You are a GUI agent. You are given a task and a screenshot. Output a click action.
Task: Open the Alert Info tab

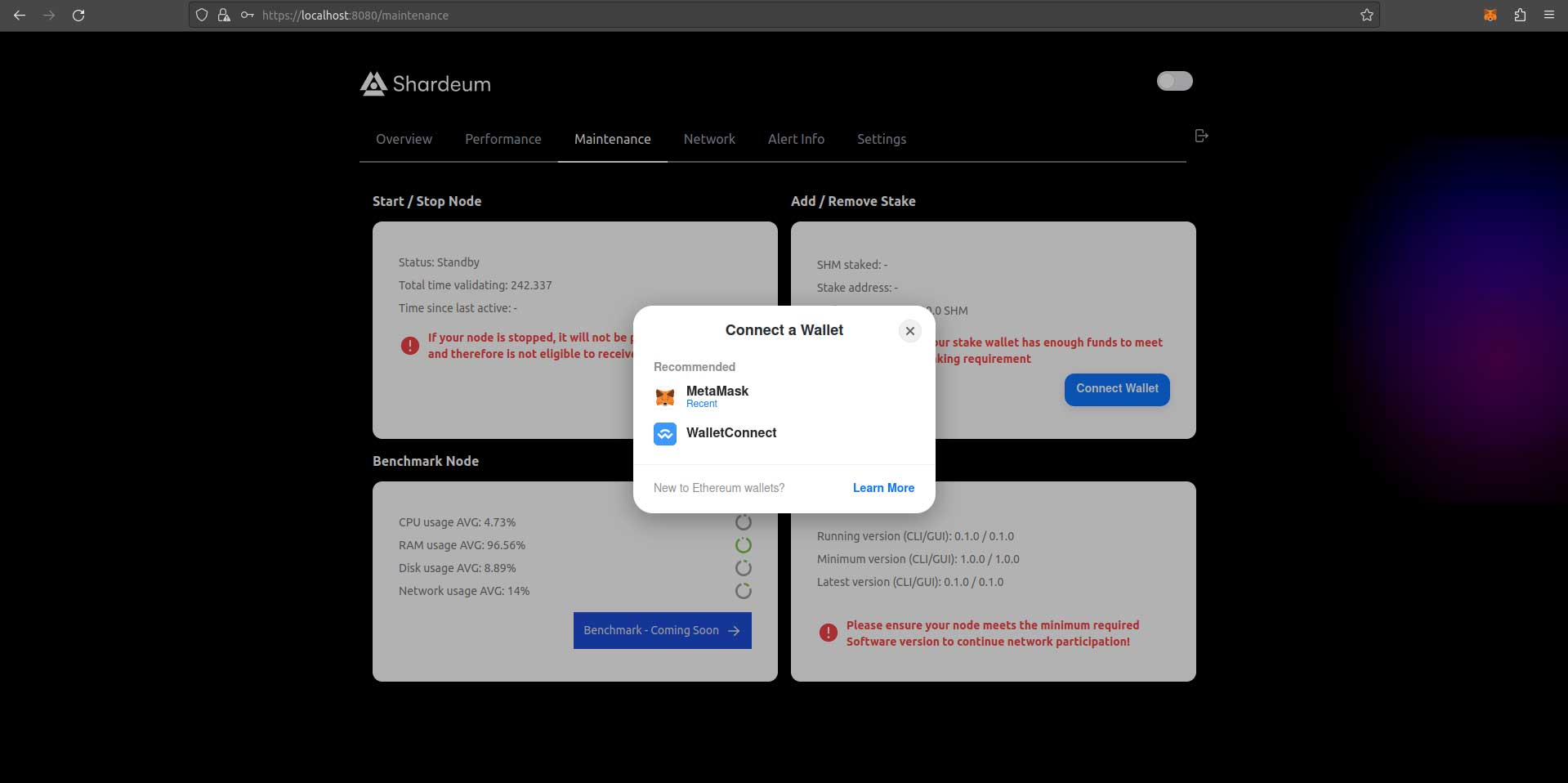click(x=796, y=139)
